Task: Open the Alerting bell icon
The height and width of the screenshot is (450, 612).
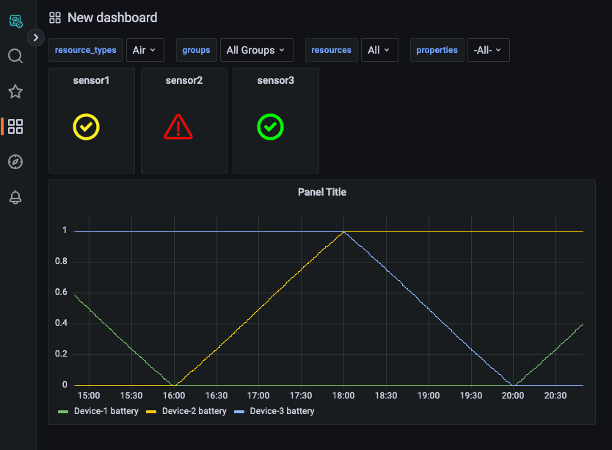Action: tap(15, 197)
